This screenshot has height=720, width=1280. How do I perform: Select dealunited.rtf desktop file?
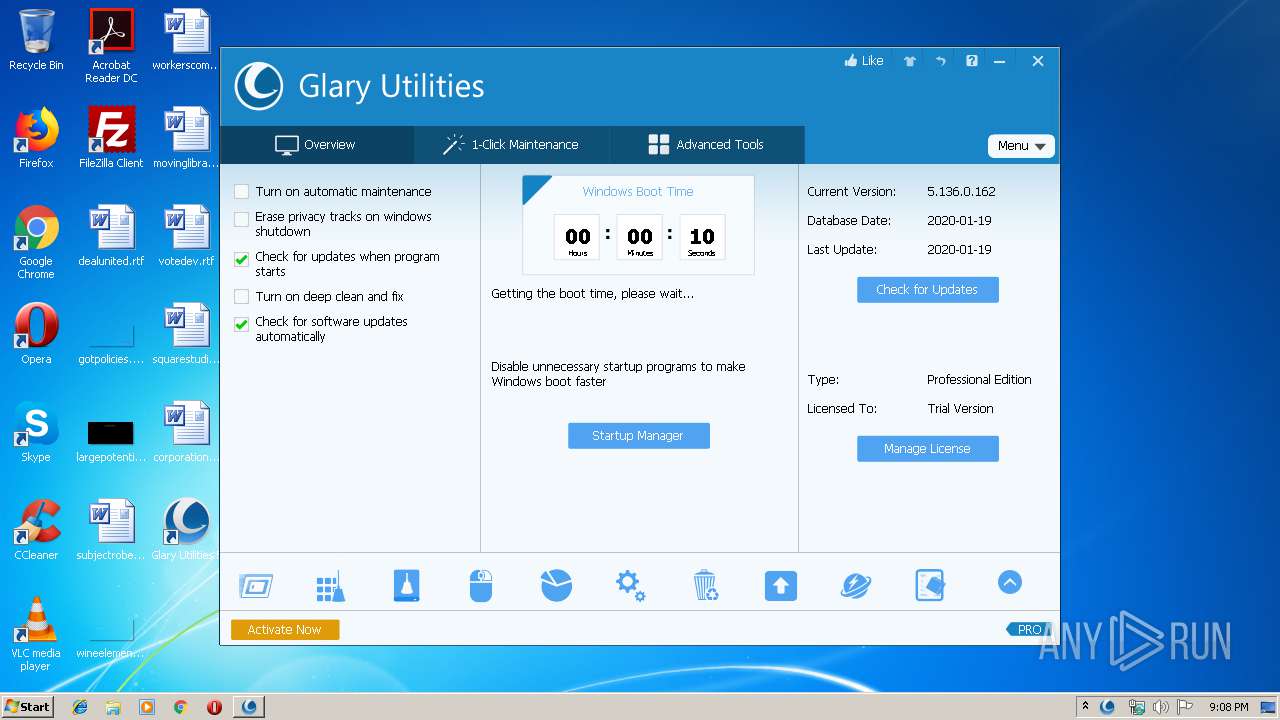point(111,236)
